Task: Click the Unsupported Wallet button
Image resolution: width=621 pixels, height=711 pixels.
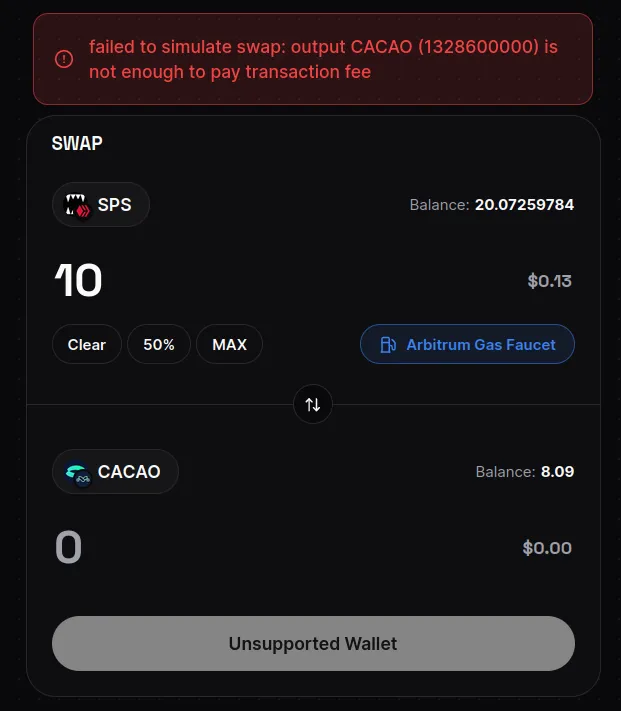Action: (313, 643)
